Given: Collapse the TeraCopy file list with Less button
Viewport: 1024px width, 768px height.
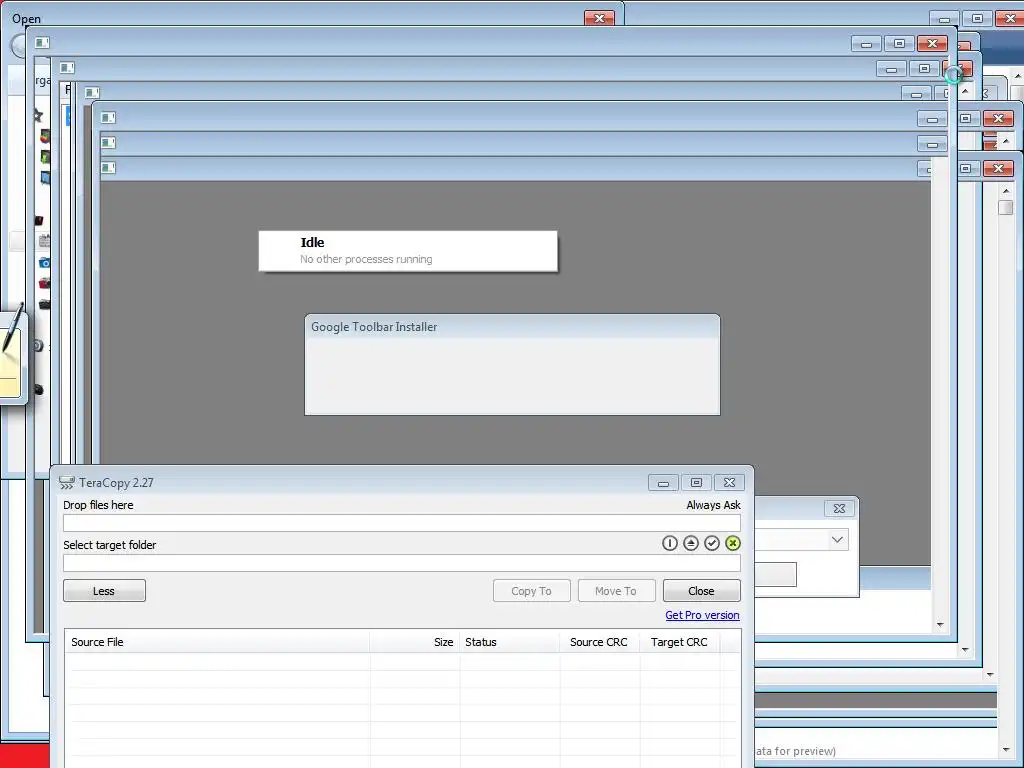Looking at the screenshot, I should [x=104, y=590].
